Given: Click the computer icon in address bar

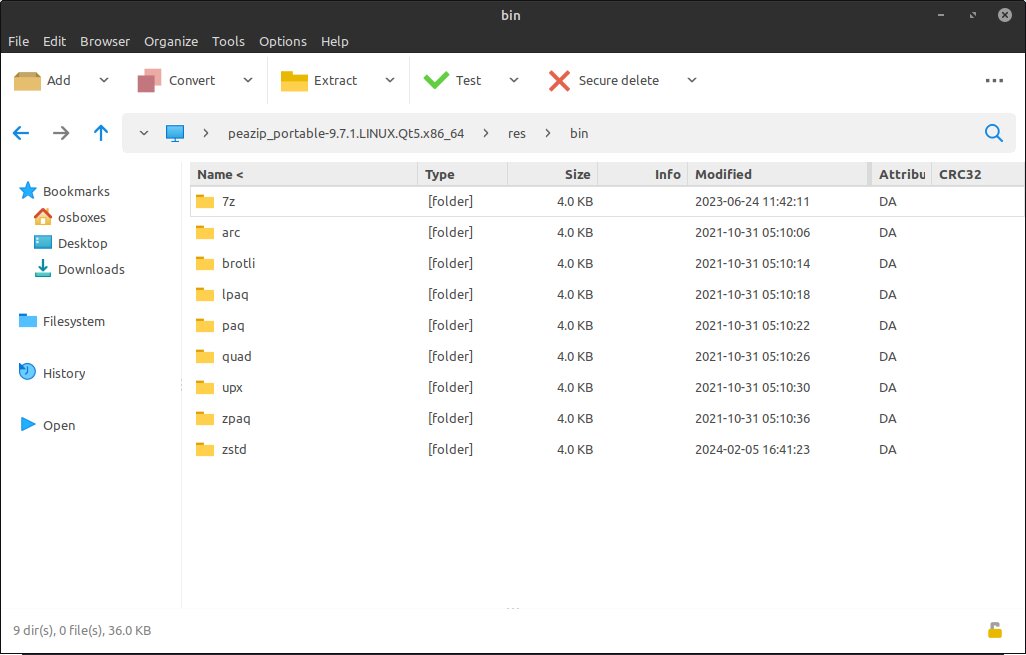Looking at the screenshot, I should tap(175, 133).
